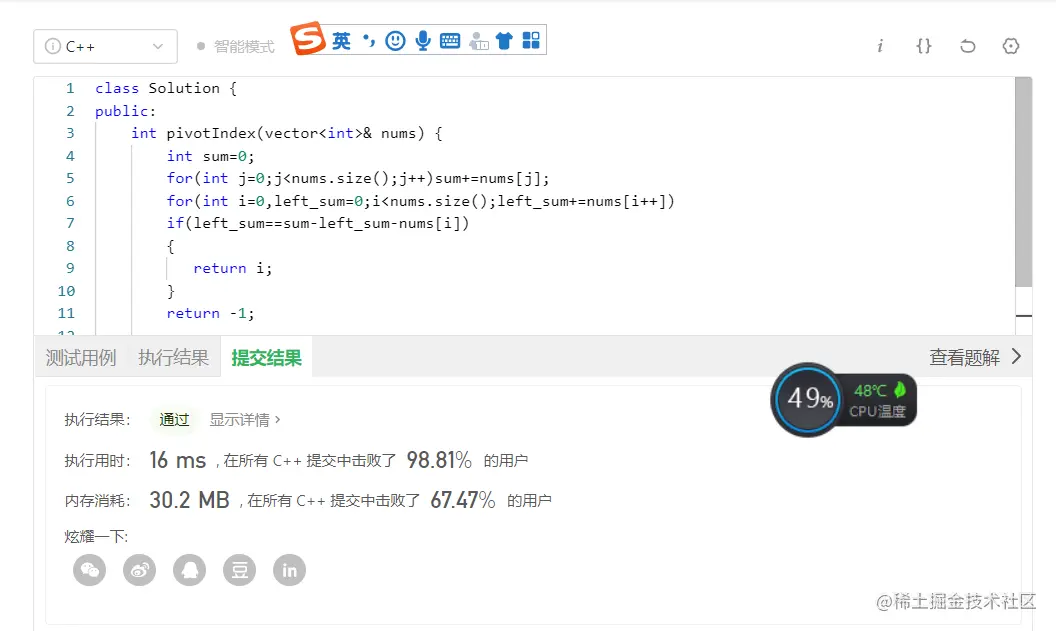1056x631 pixels.
Task: Open the Sogou toolbox grid icon
Action: click(x=531, y=41)
